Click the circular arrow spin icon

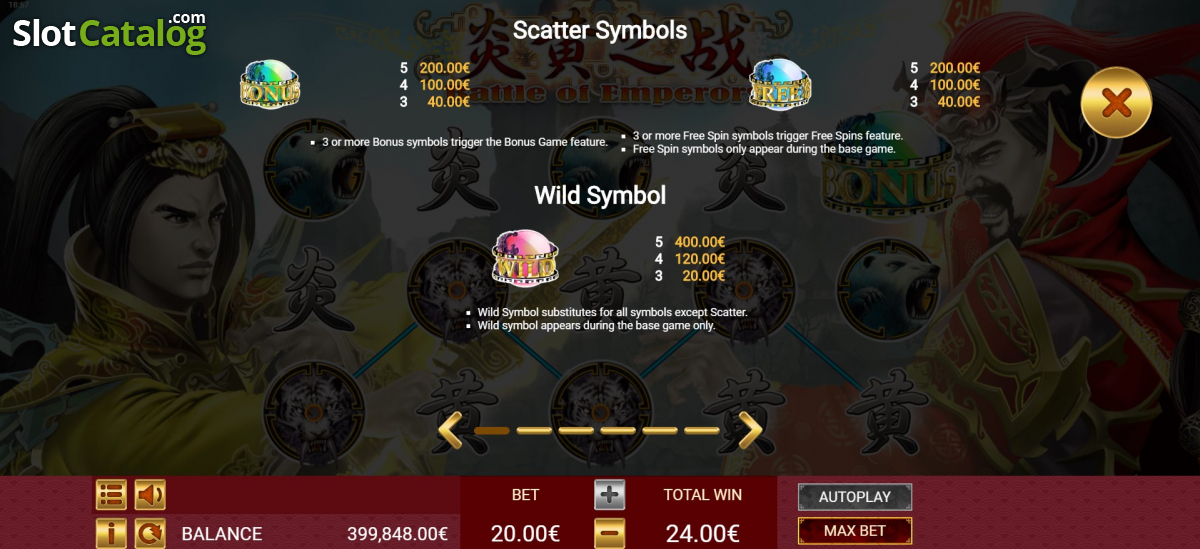coord(150,534)
